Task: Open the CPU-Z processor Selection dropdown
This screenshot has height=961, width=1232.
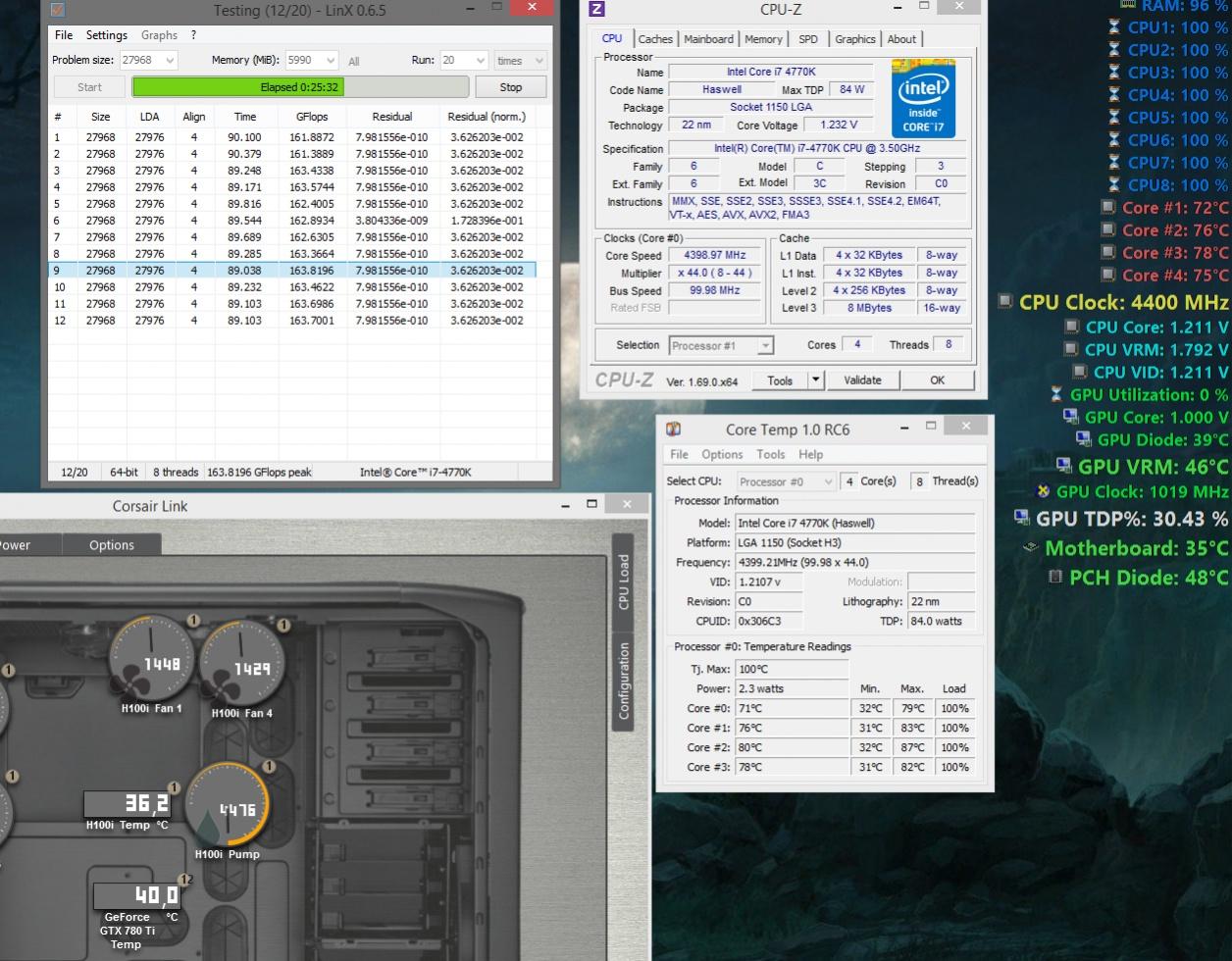Action: point(721,345)
